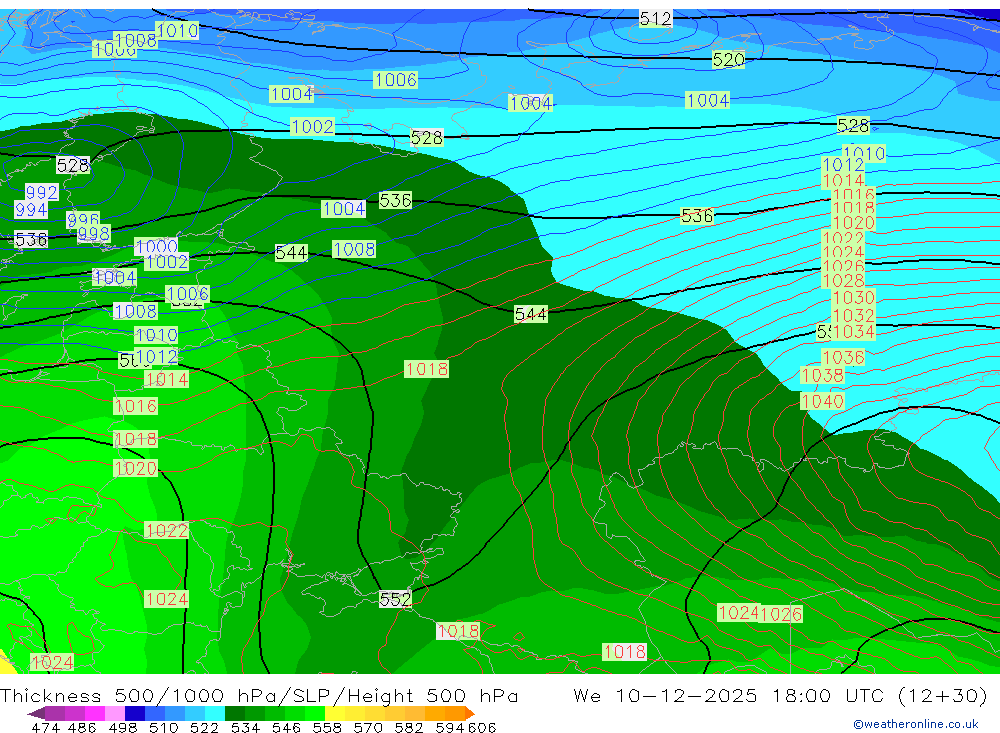
Task: Click the legend value 498
Action: click(x=123, y=727)
